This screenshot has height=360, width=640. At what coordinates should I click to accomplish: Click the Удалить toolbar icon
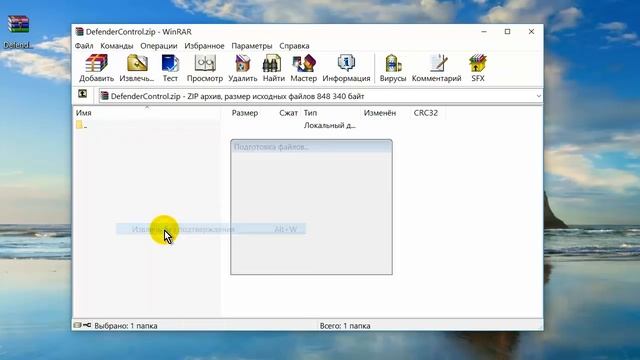(x=242, y=68)
